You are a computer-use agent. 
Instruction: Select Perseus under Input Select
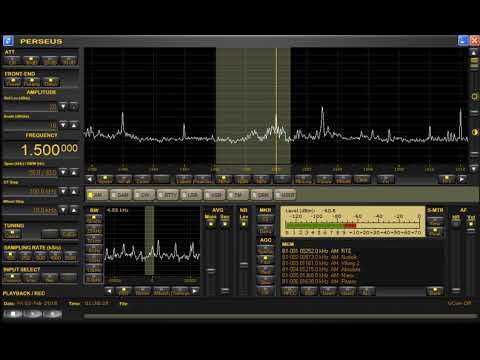coord(12,277)
